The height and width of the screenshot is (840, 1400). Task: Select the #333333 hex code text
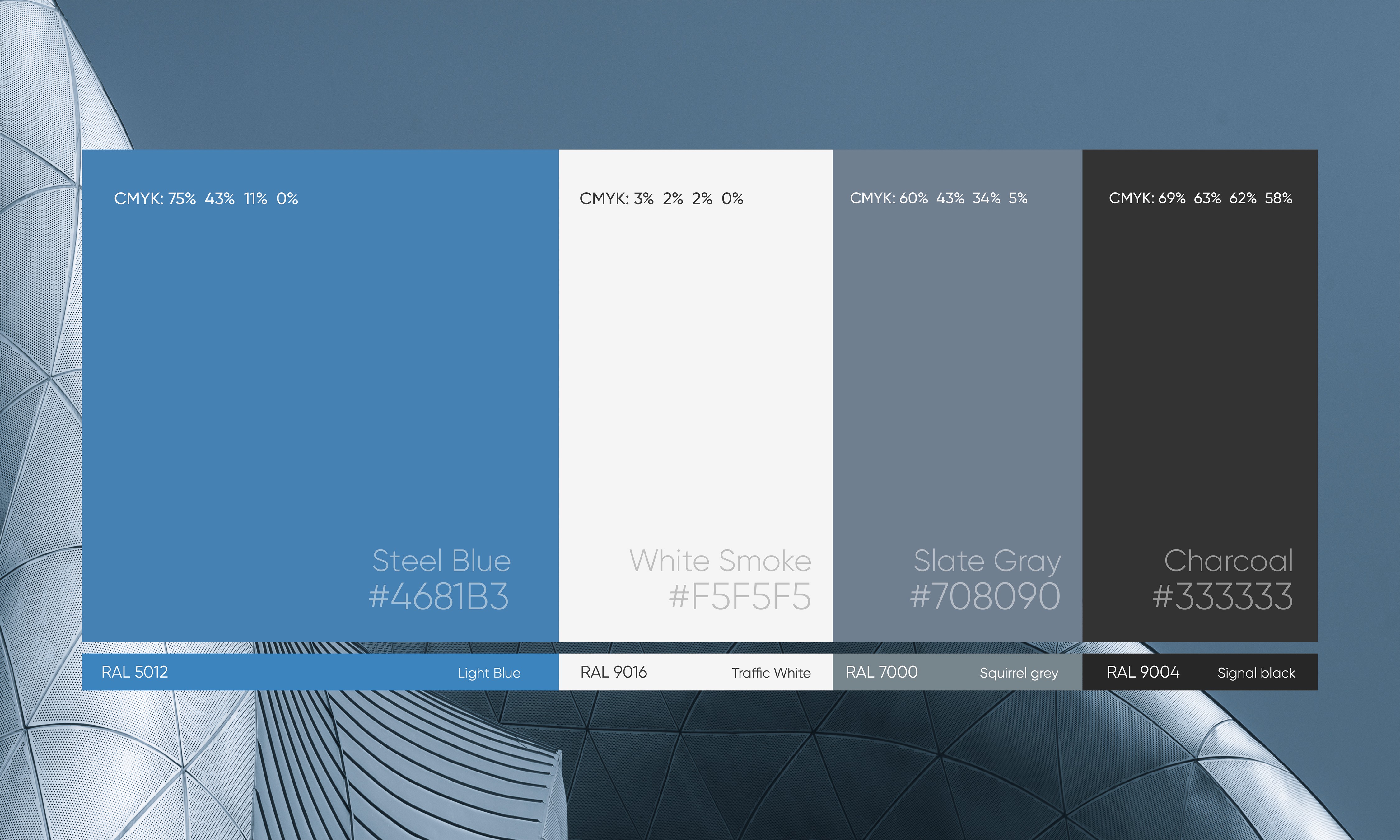[x=1222, y=597]
